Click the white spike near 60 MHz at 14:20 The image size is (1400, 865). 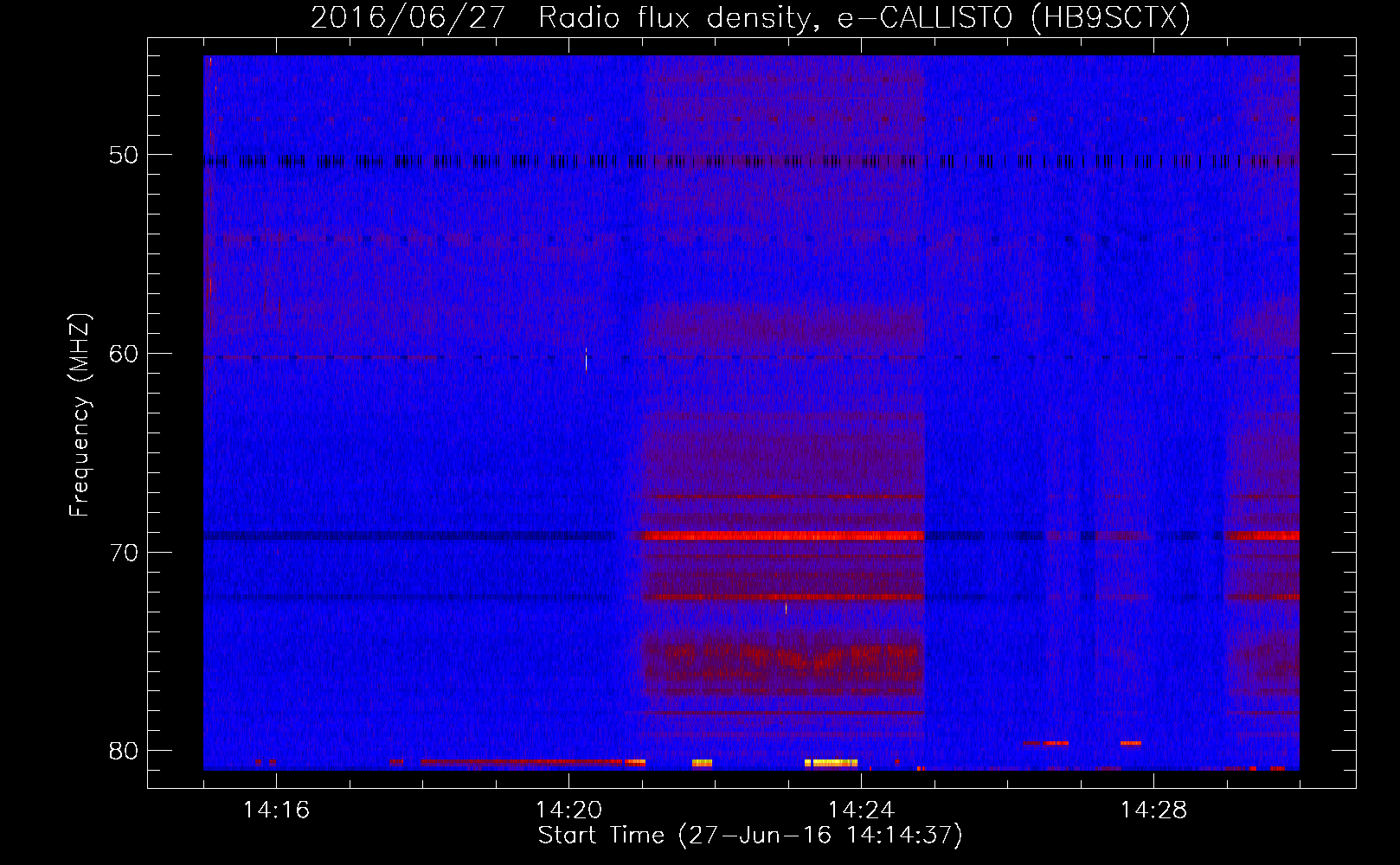pyautogui.click(x=586, y=358)
